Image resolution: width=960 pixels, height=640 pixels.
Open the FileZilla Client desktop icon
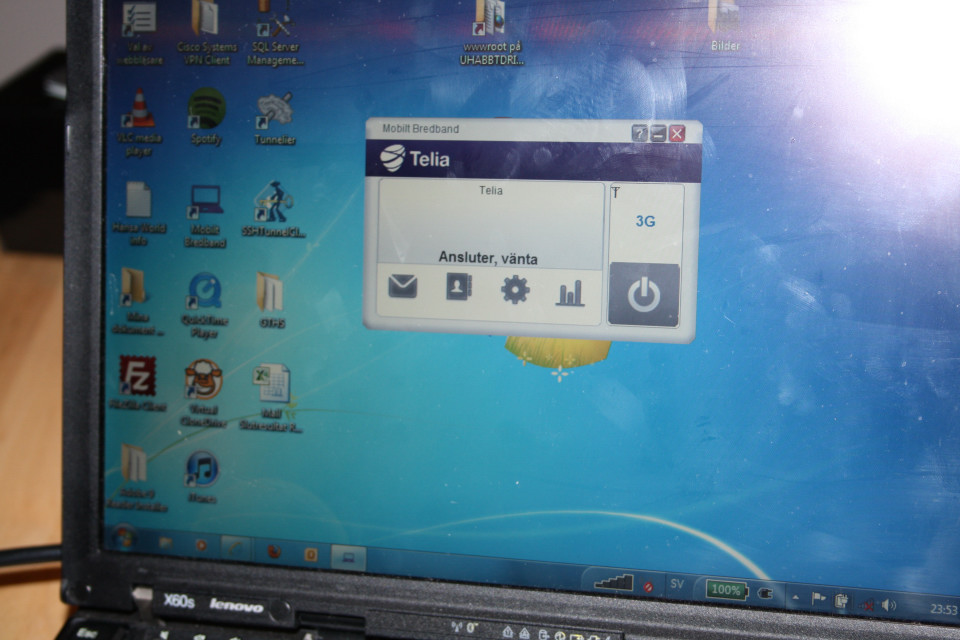click(137, 377)
